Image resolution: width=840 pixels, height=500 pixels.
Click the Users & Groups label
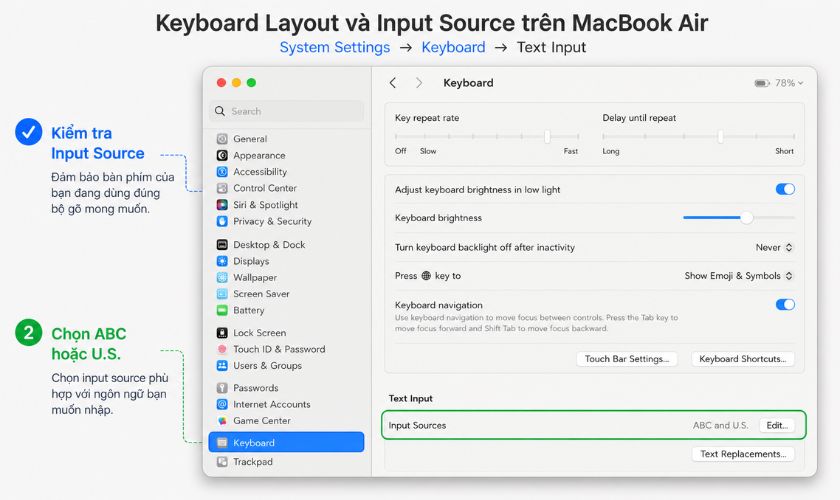click(x=267, y=365)
